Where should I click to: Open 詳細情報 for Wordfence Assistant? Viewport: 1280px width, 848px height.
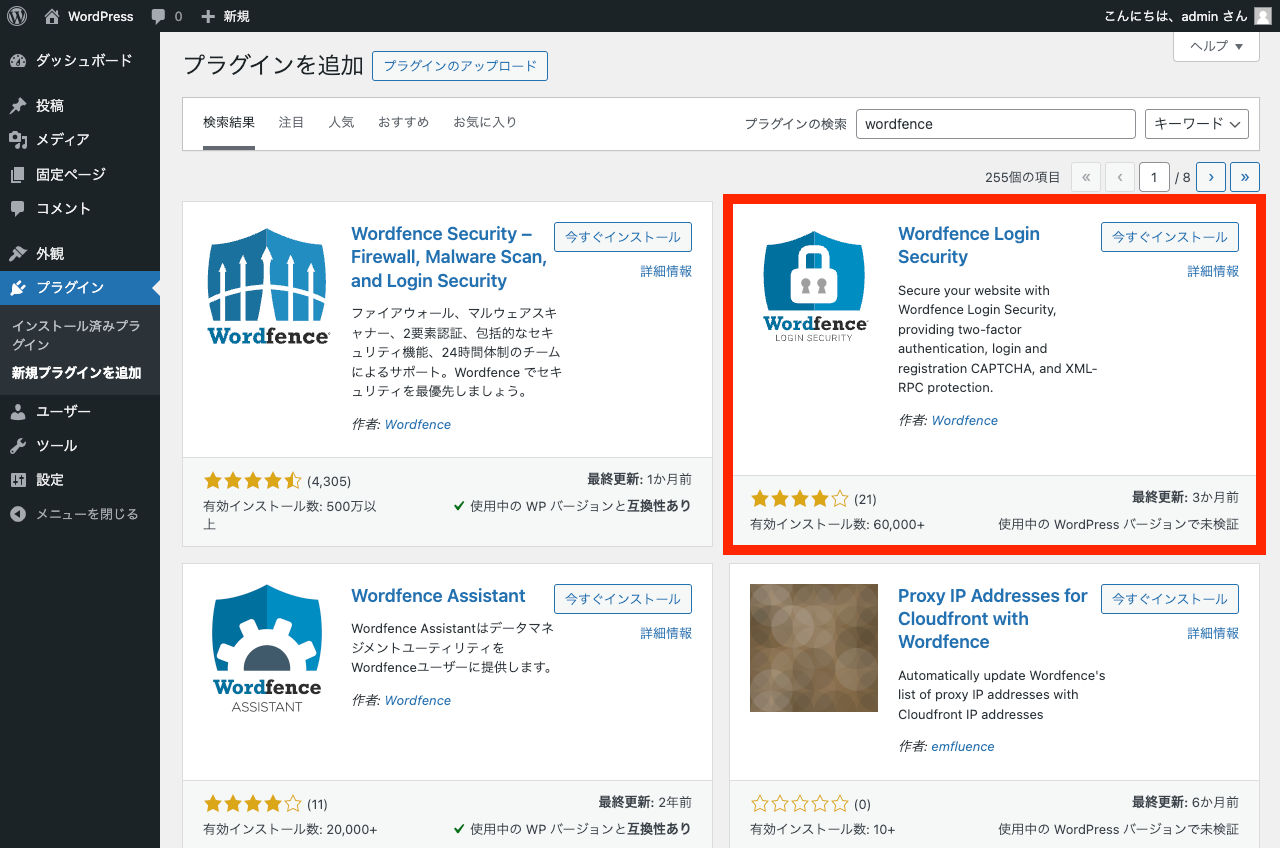(x=666, y=633)
